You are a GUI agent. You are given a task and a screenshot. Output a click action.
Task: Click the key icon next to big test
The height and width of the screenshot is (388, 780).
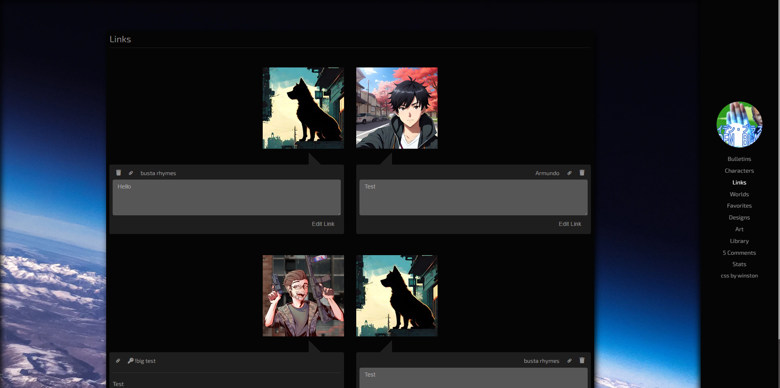point(130,361)
